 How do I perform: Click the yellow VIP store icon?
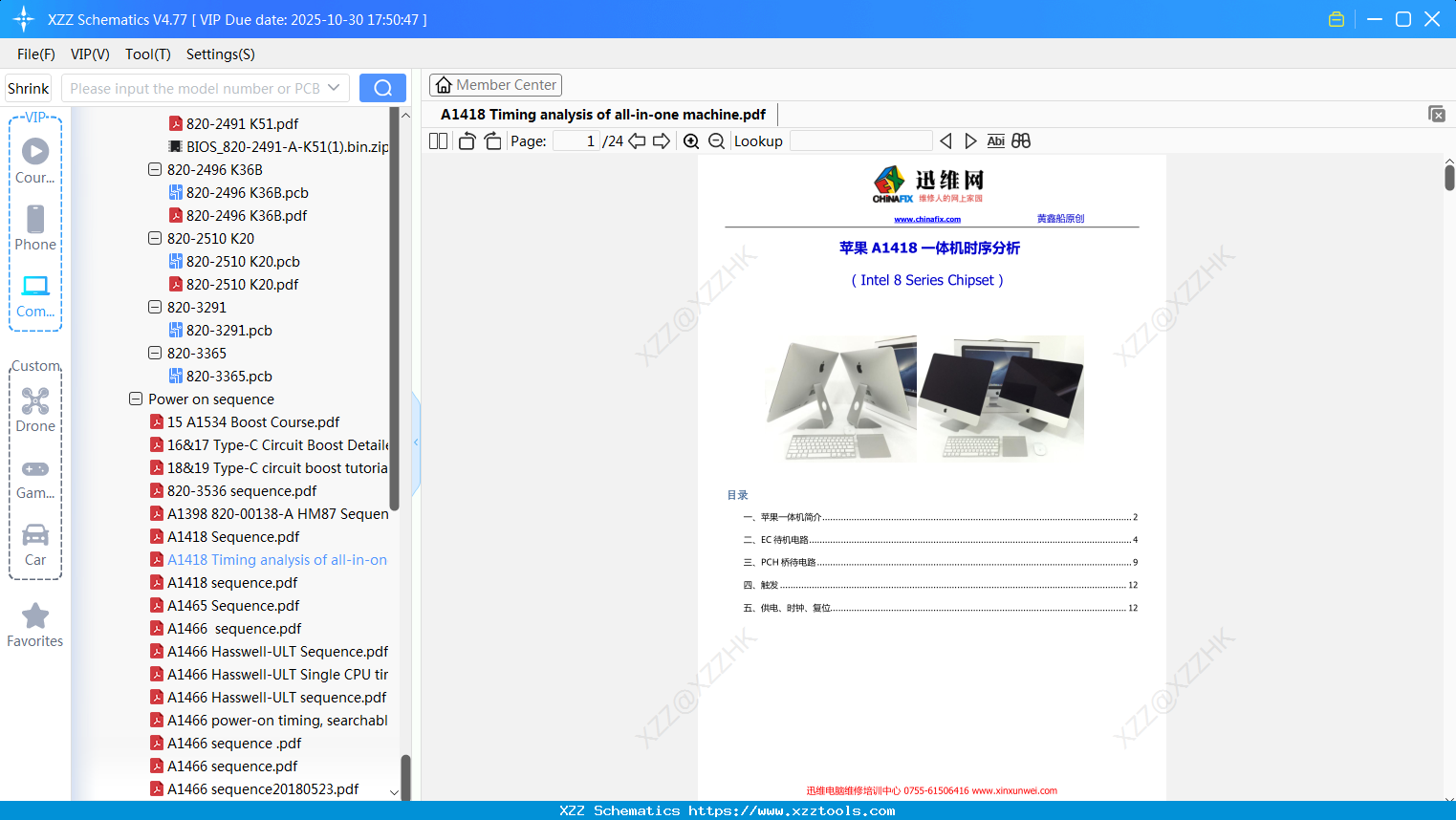[x=1336, y=19]
